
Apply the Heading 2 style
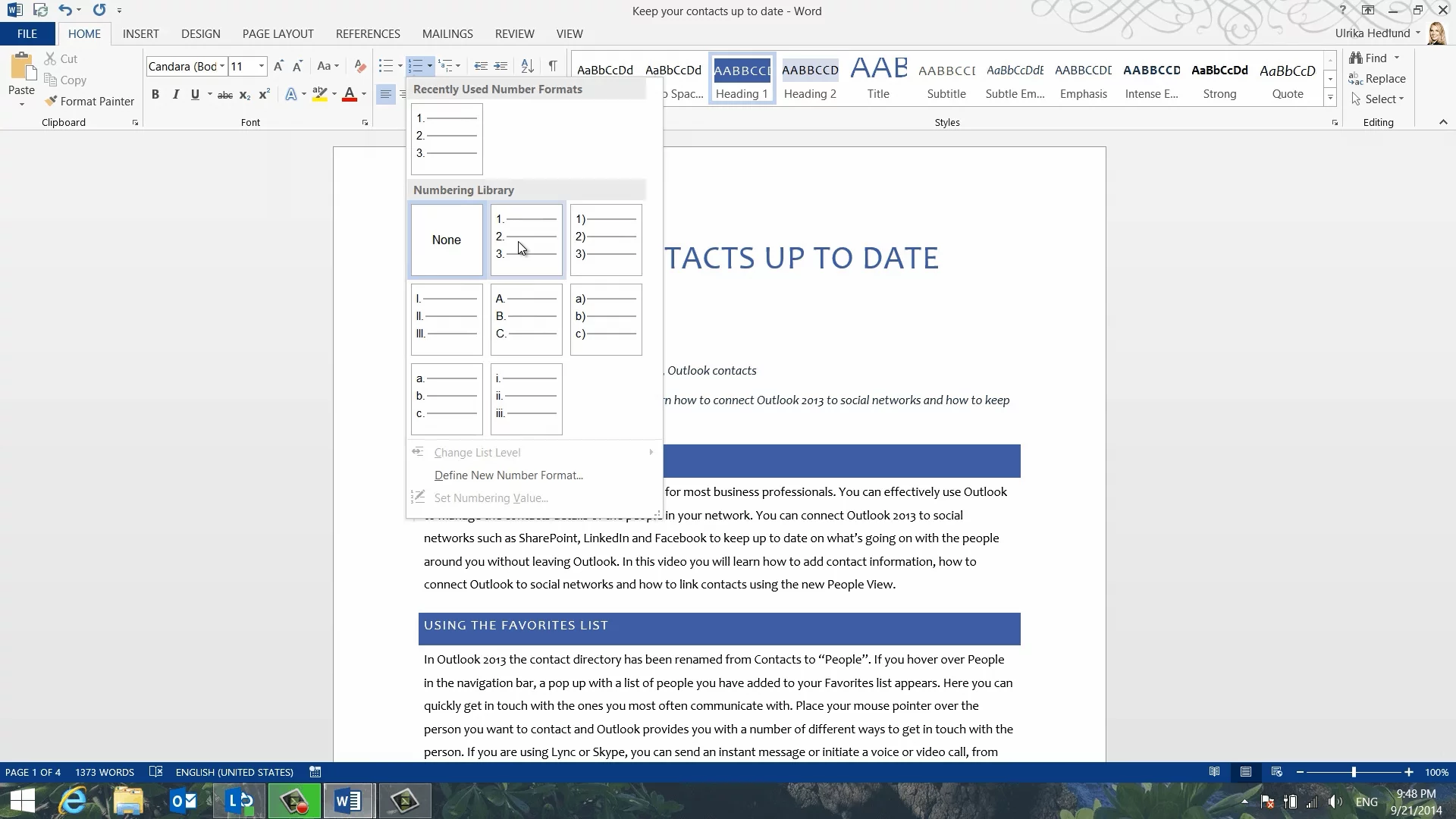click(810, 79)
